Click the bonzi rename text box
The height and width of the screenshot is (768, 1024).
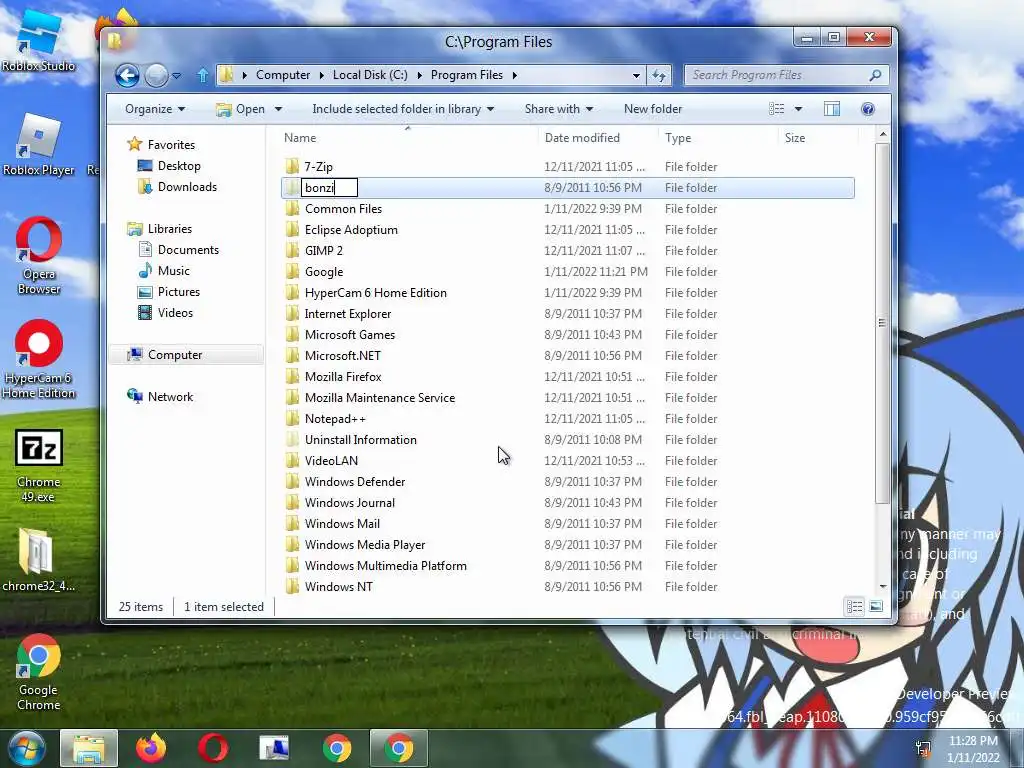[x=329, y=188]
